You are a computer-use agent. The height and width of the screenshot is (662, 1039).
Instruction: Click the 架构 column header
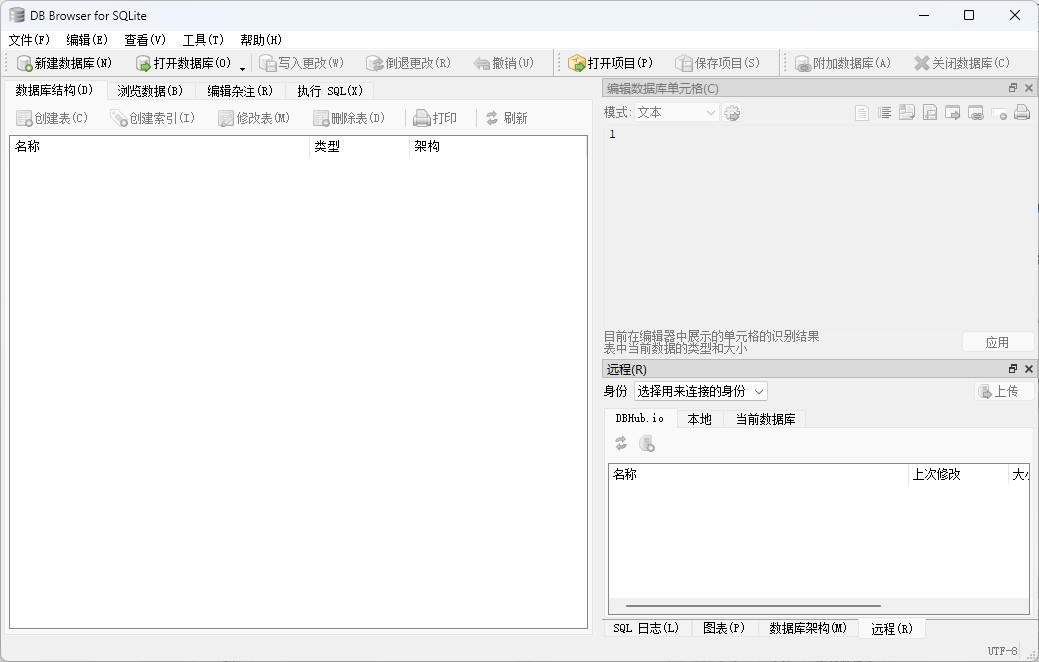pyautogui.click(x=498, y=146)
